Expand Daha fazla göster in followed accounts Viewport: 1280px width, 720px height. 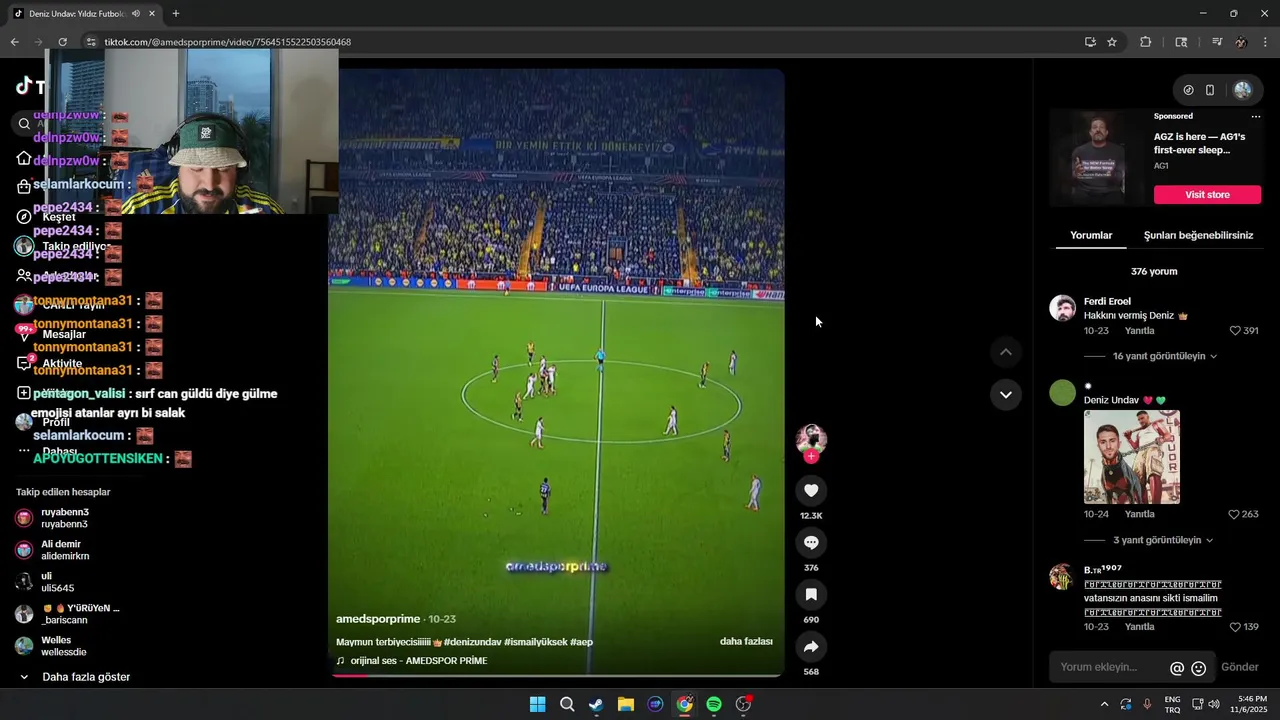pyautogui.click(x=86, y=677)
